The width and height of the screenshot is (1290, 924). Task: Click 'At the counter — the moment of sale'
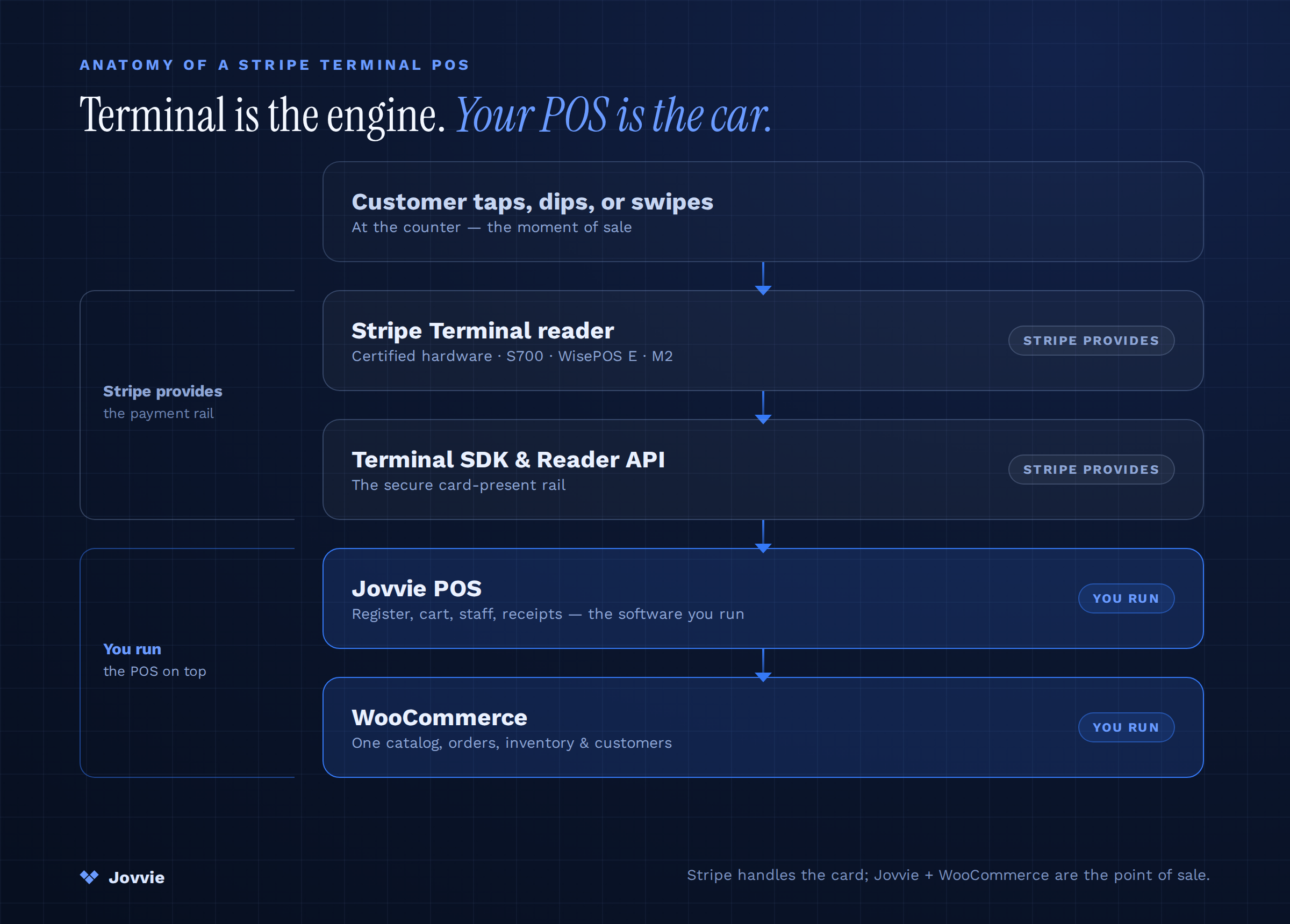point(491,227)
